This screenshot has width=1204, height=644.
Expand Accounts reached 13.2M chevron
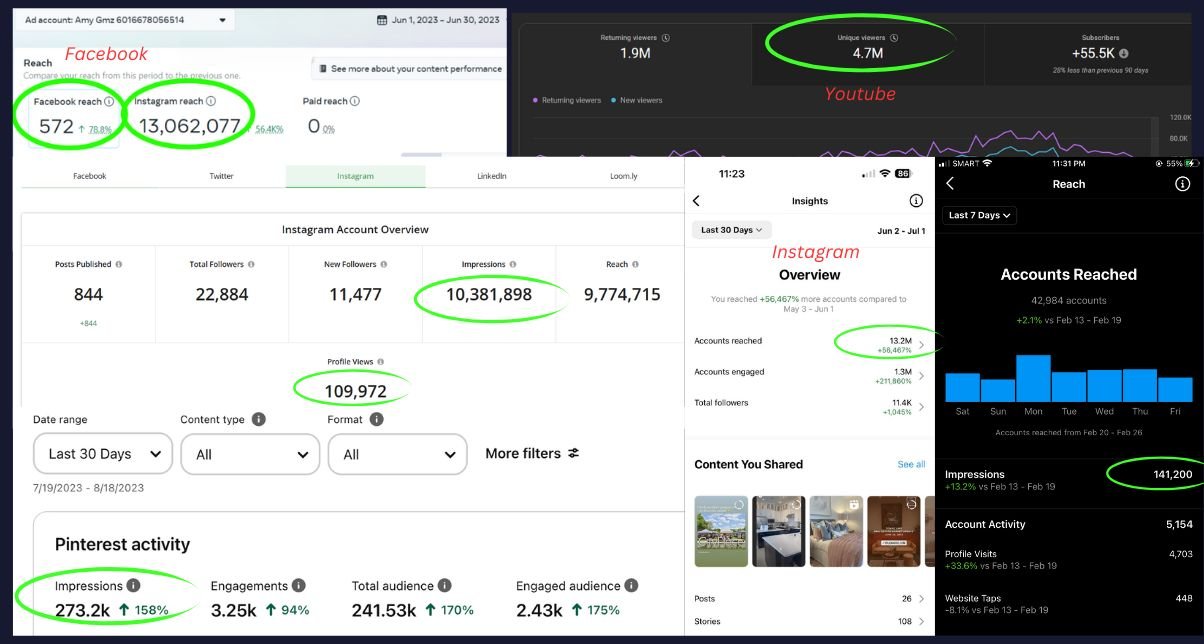point(921,346)
